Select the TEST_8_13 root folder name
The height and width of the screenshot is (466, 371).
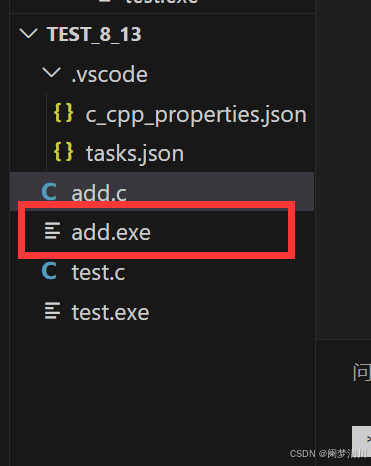pos(94,34)
